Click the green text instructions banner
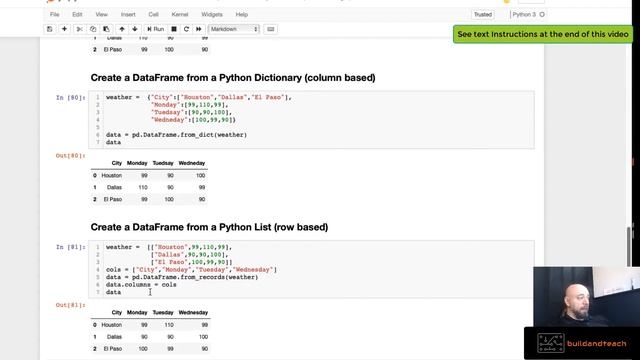The width and height of the screenshot is (640, 360). 543,34
